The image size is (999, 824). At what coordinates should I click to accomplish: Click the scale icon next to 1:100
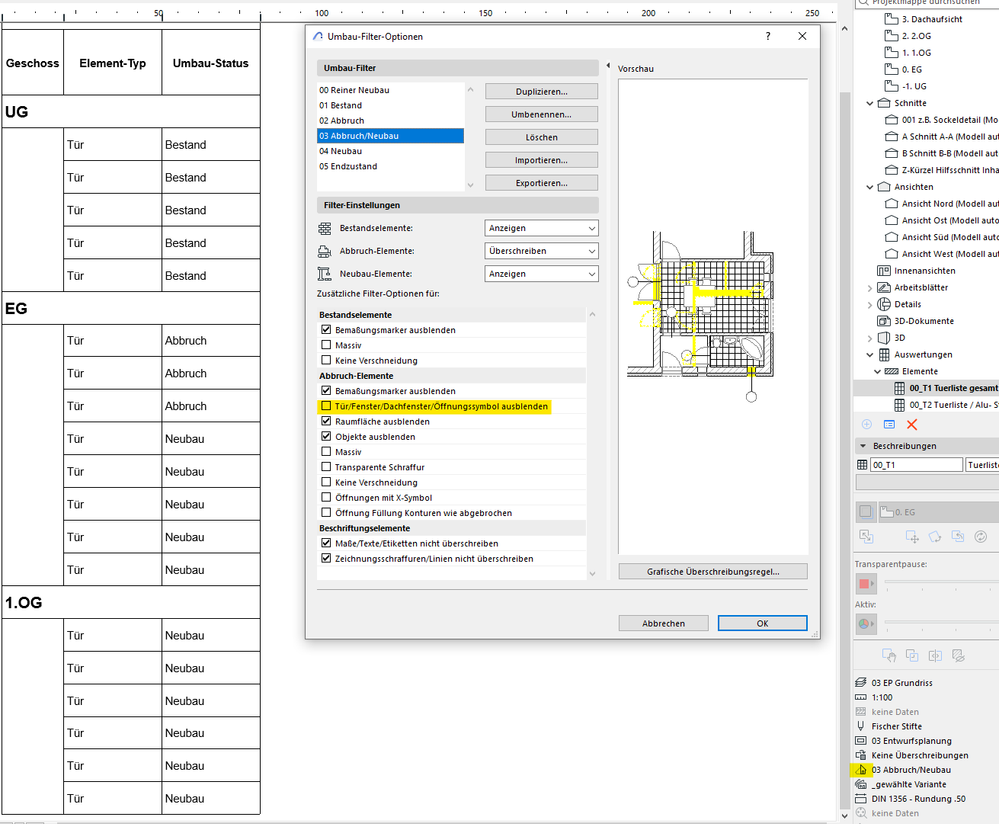pos(862,697)
